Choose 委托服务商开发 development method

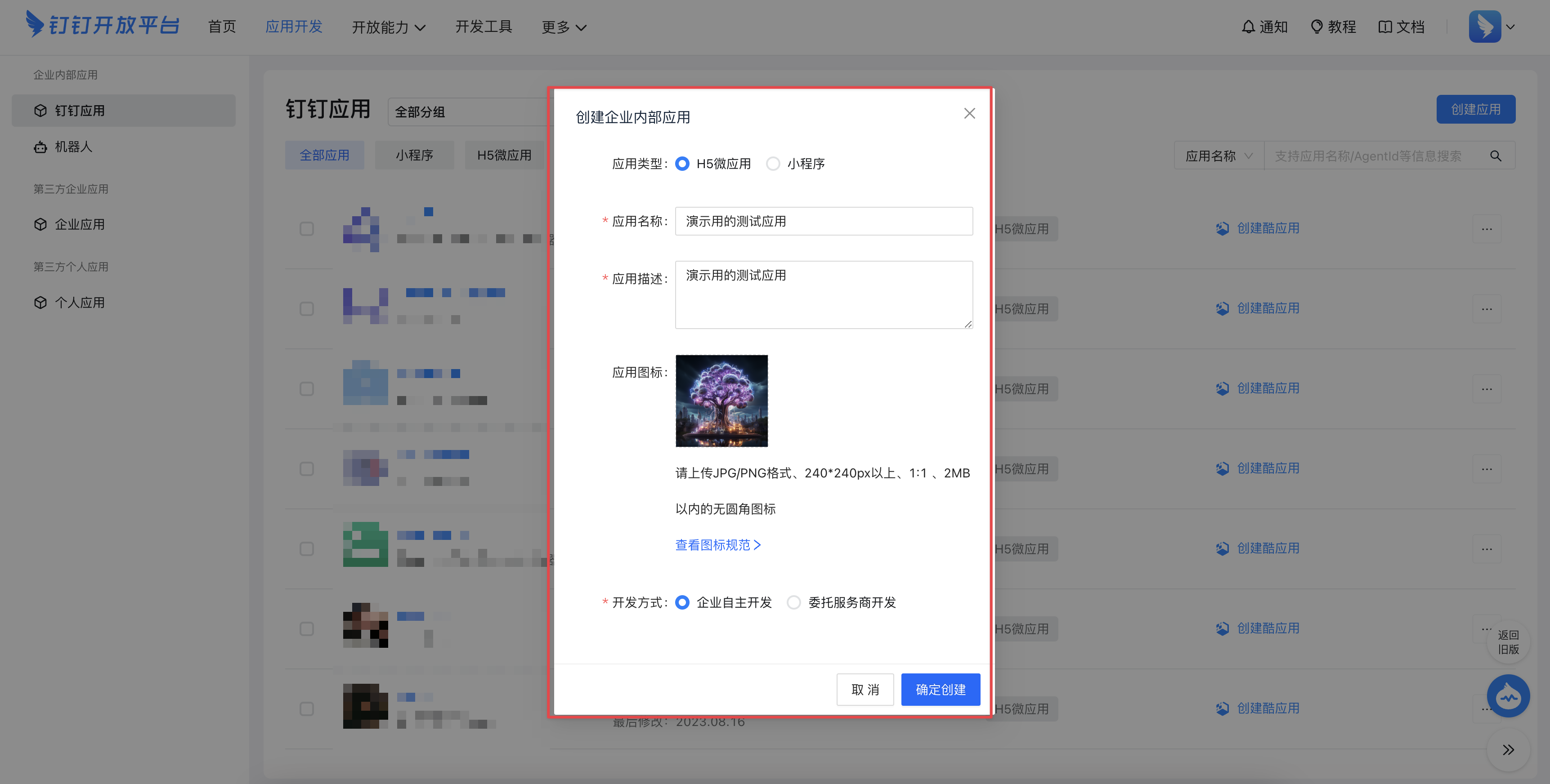[793, 602]
